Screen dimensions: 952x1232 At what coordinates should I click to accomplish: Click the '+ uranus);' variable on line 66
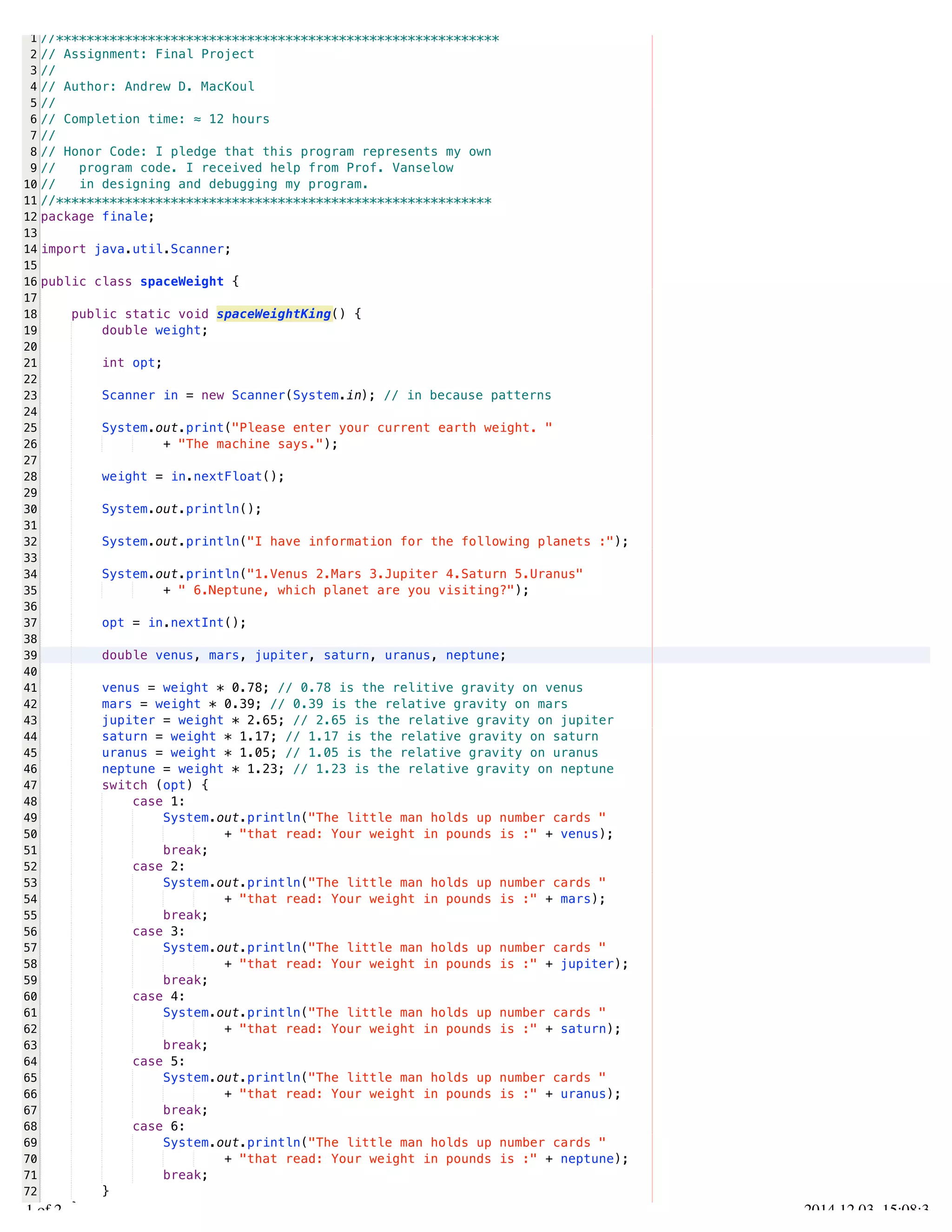[583, 1094]
